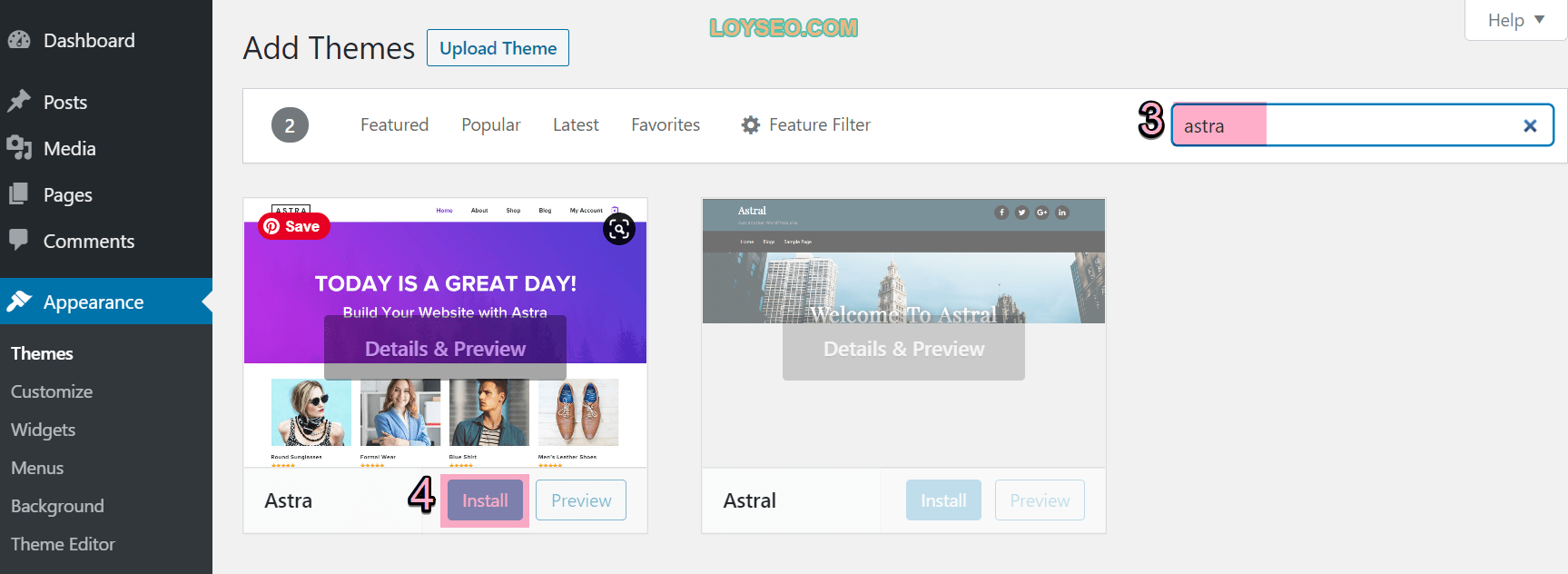Click the Feature Filter gear icon
Screen dimensions: 1568x574
750,125
